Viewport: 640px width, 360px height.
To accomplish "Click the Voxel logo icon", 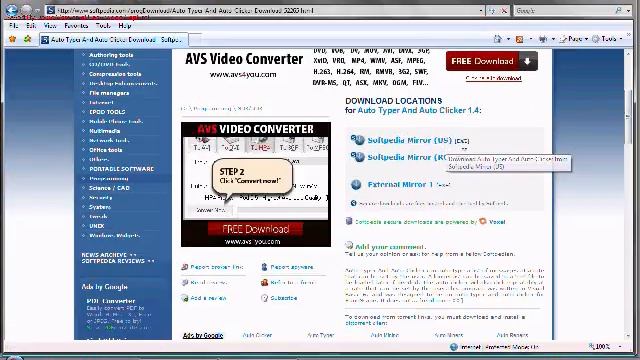I will [x=483, y=221].
